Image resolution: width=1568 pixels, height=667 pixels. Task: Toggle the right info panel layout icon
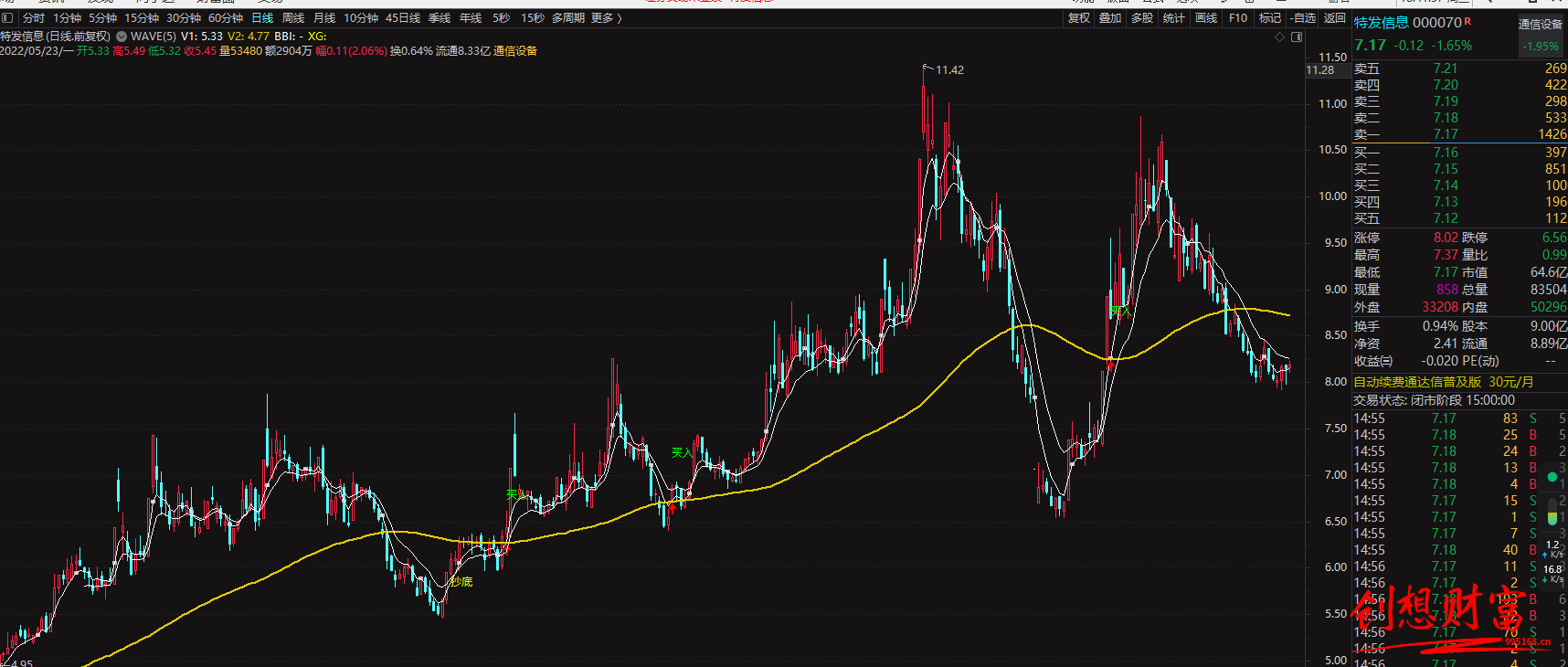click(1297, 37)
